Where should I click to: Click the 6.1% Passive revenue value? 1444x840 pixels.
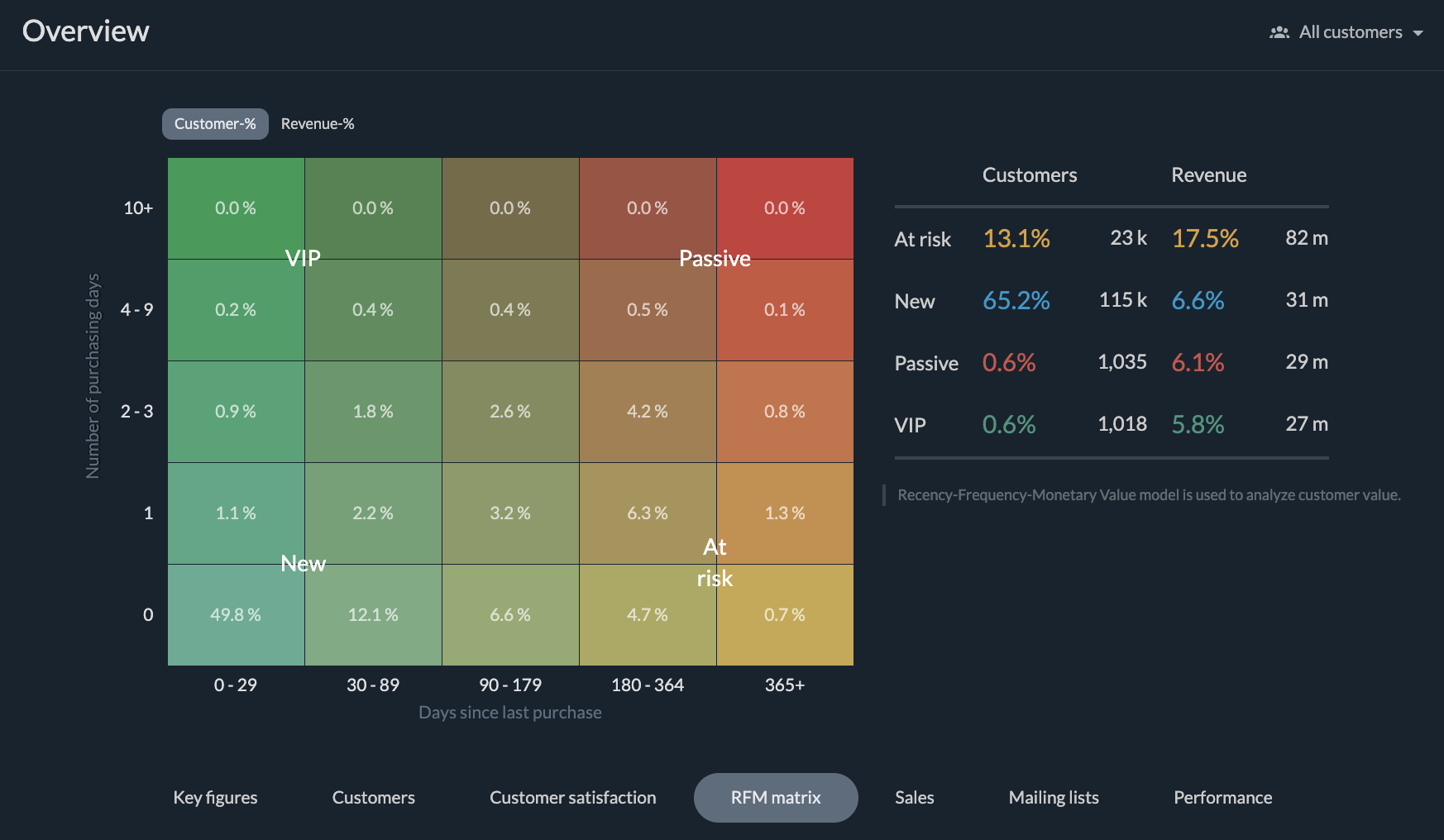[1198, 363]
